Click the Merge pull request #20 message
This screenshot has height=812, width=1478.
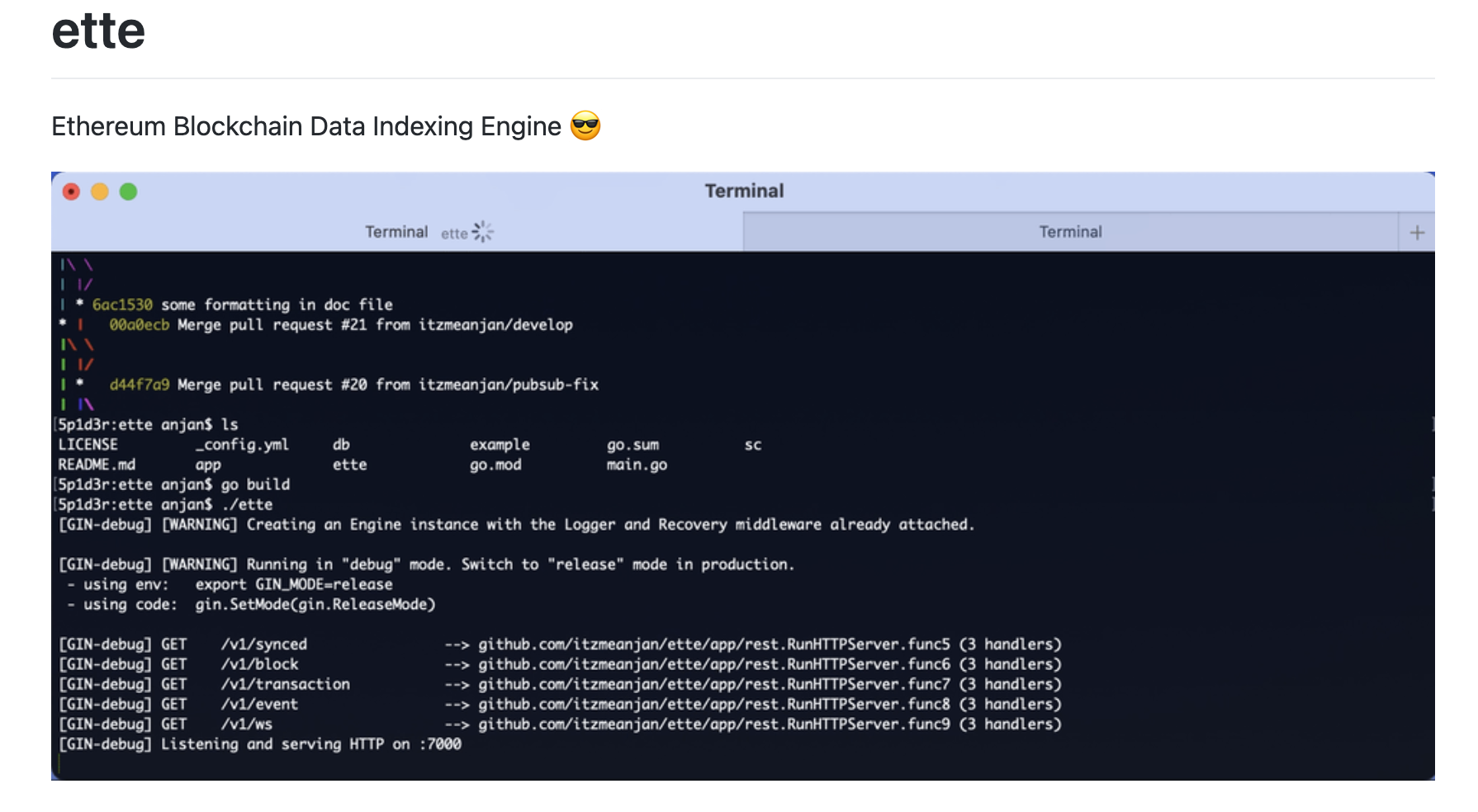coord(388,384)
